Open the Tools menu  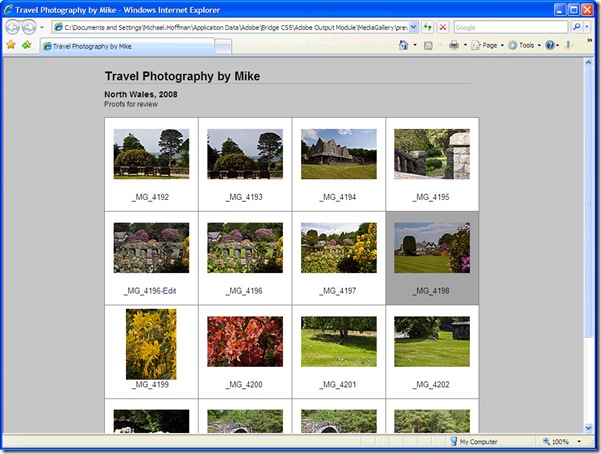coord(524,45)
